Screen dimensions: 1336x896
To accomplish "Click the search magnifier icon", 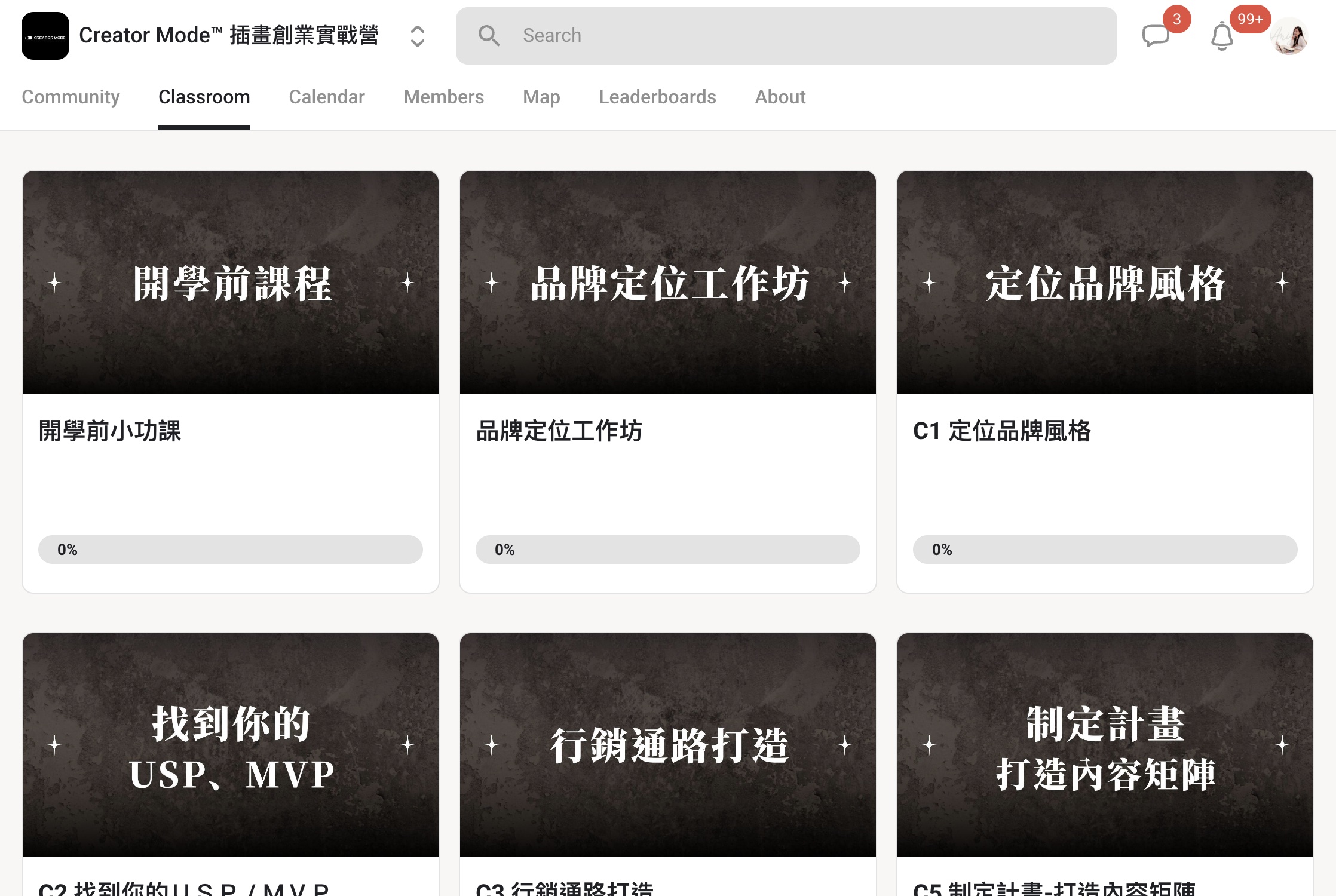I will click(489, 36).
